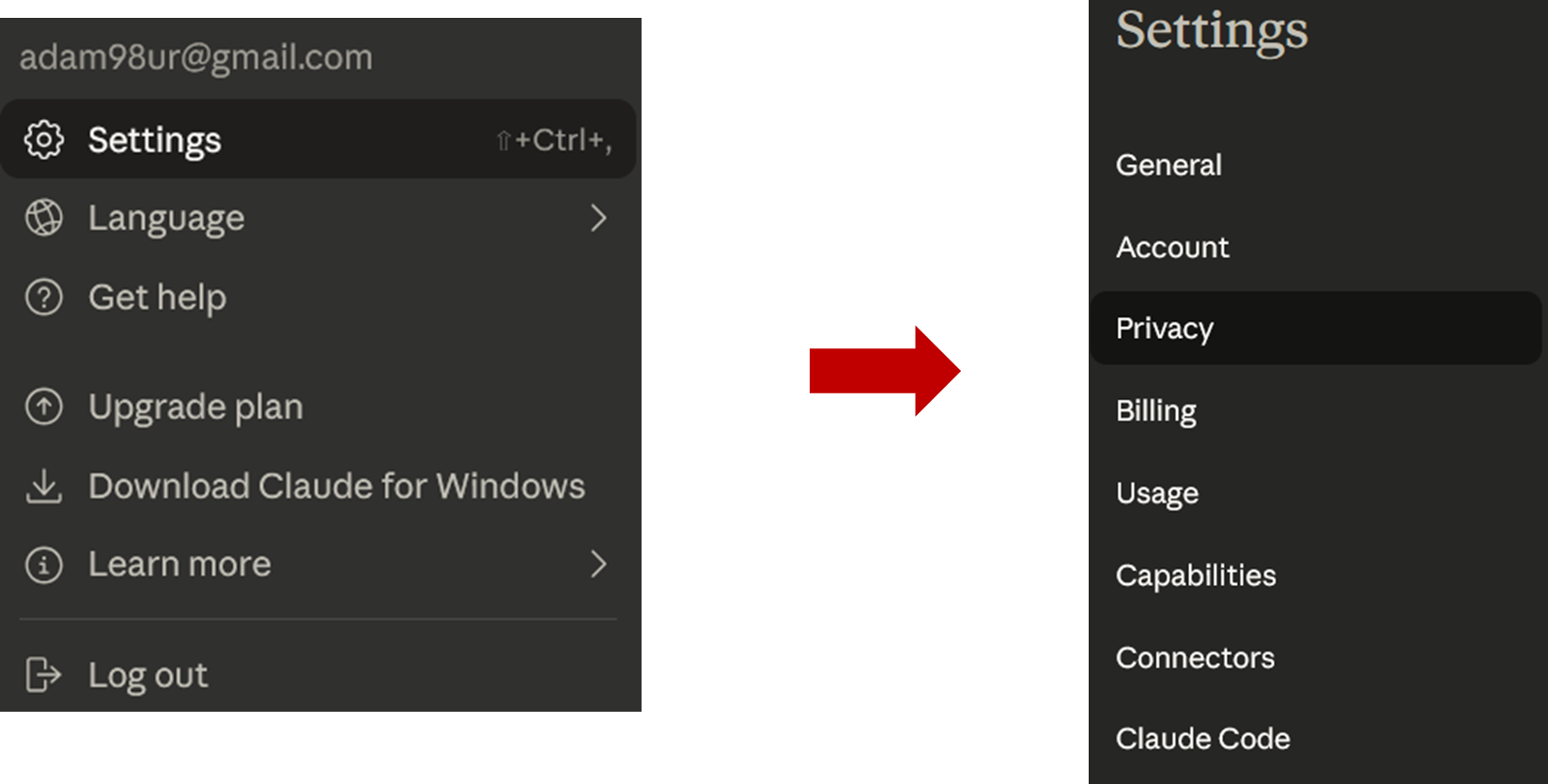This screenshot has width=1548, height=784.
Task: Click the Language globe icon
Action: pos(43,218)
